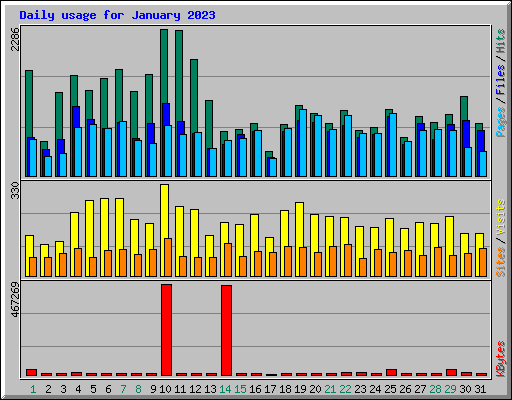Image resolution: width=512 pixels, height=400 pixels.
Task: Click the 'Hits' legend label
Action: click(500, 41)
